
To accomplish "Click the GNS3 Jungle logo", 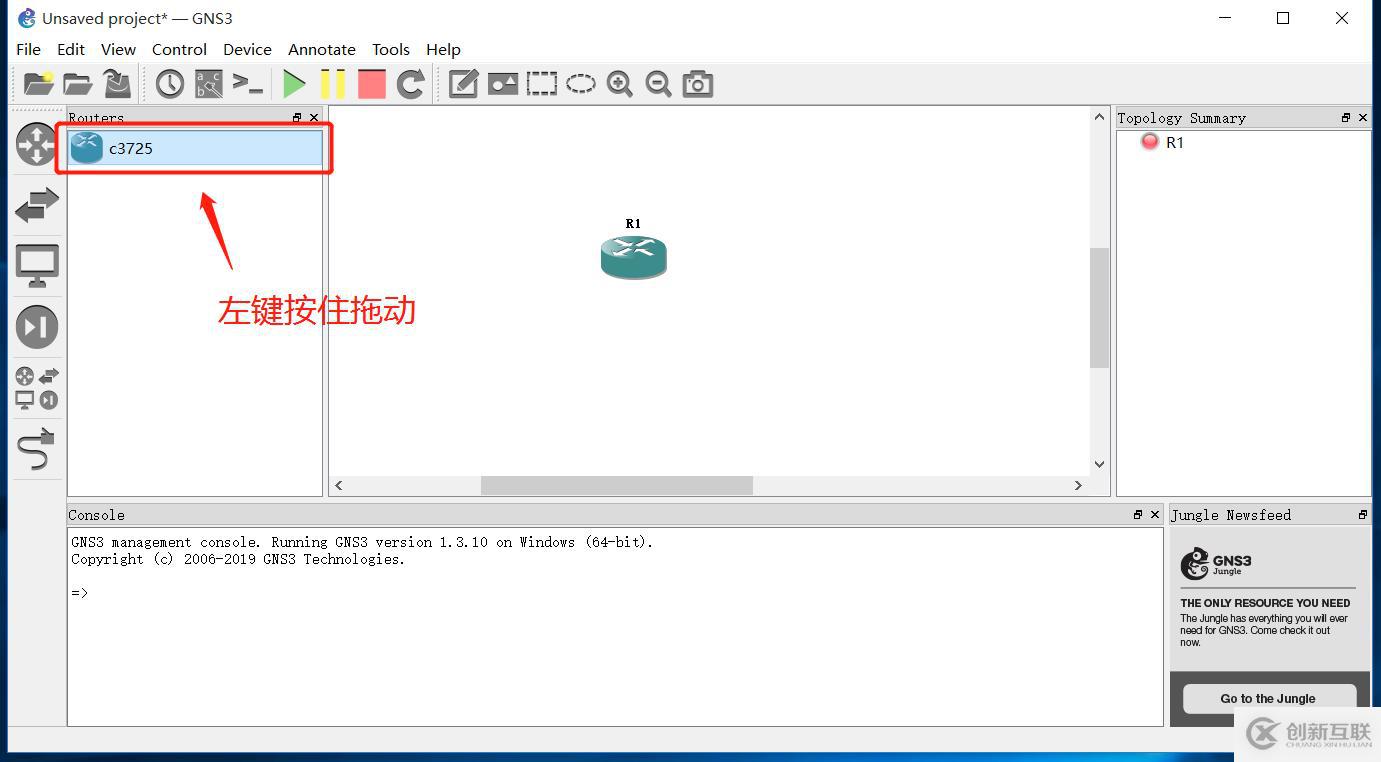I will pos(1216,564).
